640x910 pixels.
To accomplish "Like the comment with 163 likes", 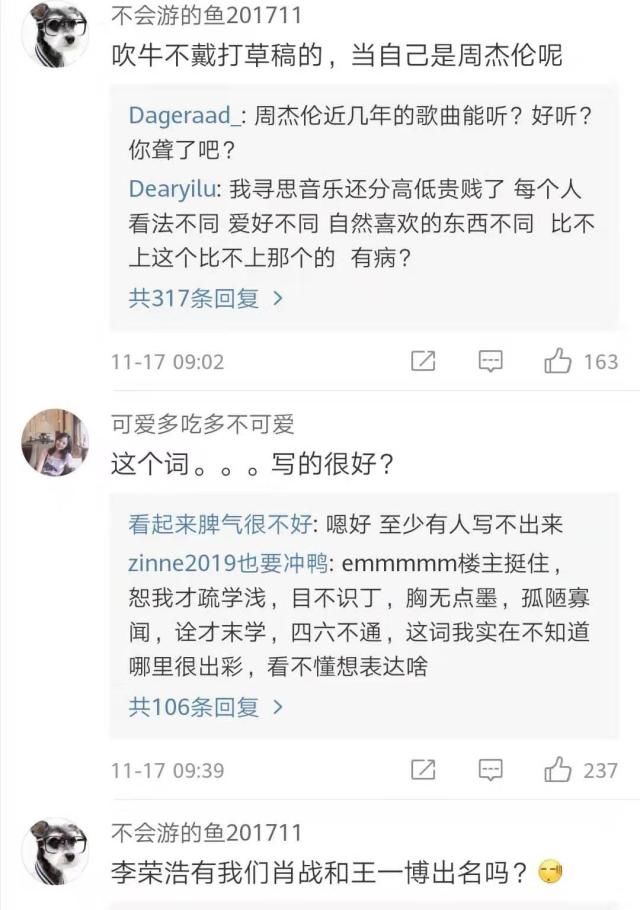I will [558, 361].
